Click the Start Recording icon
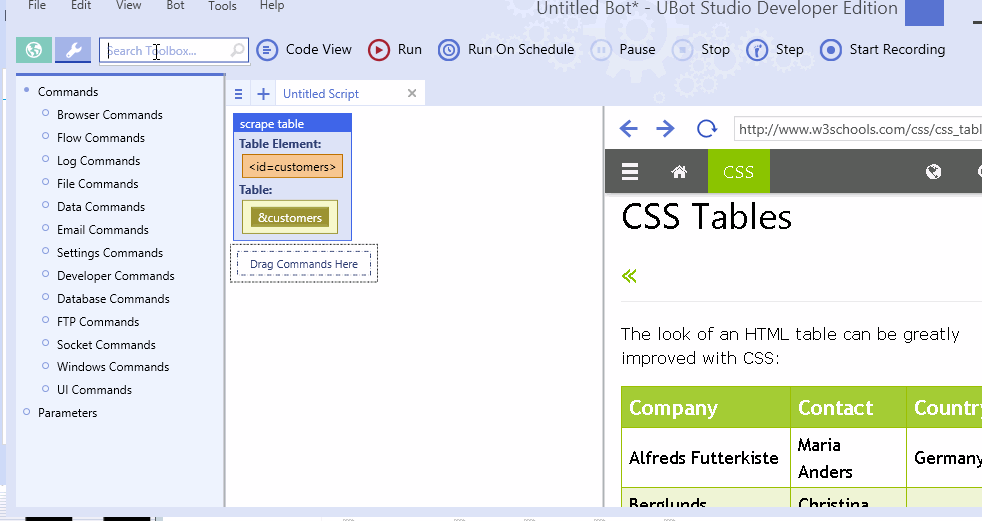982x521 pixels. click(830, 50)
